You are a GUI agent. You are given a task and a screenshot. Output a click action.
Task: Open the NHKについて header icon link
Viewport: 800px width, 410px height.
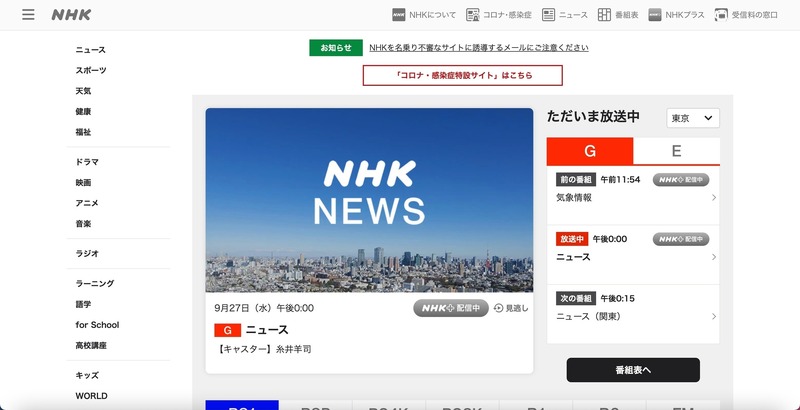pyautogui.click(x=399, y=15)
